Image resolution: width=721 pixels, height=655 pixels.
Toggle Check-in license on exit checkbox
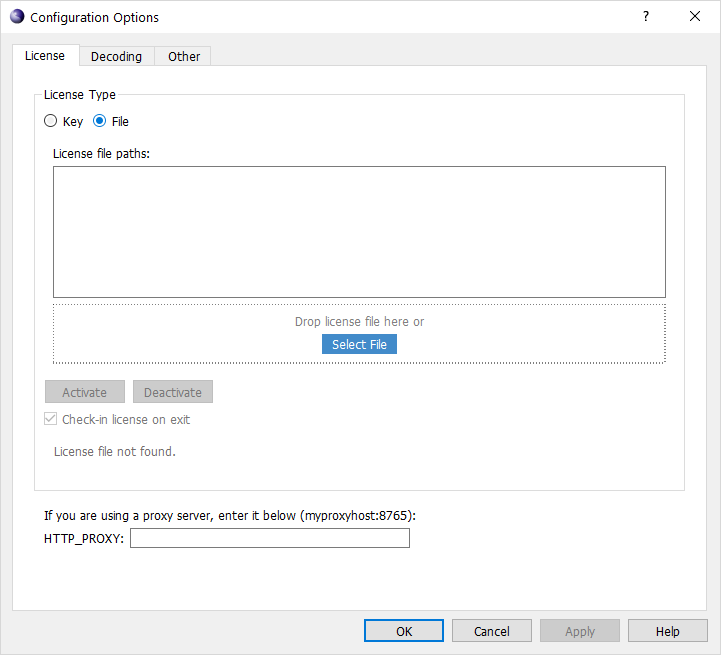[51, 420]
